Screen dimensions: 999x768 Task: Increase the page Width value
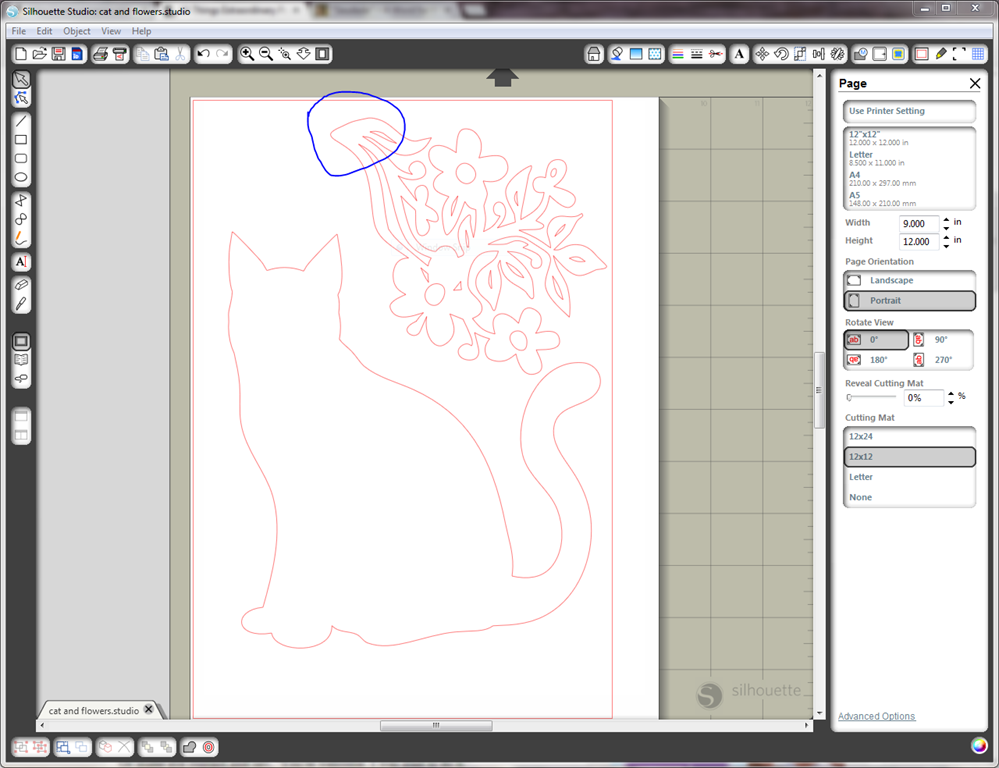[946, 220]
